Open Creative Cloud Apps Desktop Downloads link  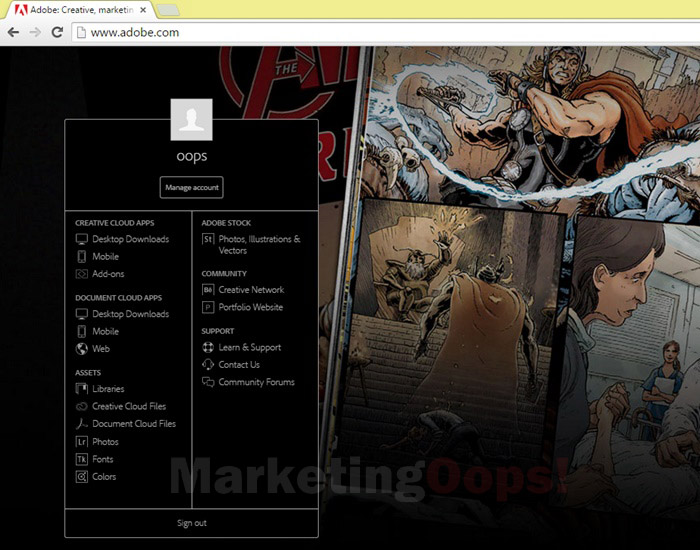pos(130,239)
